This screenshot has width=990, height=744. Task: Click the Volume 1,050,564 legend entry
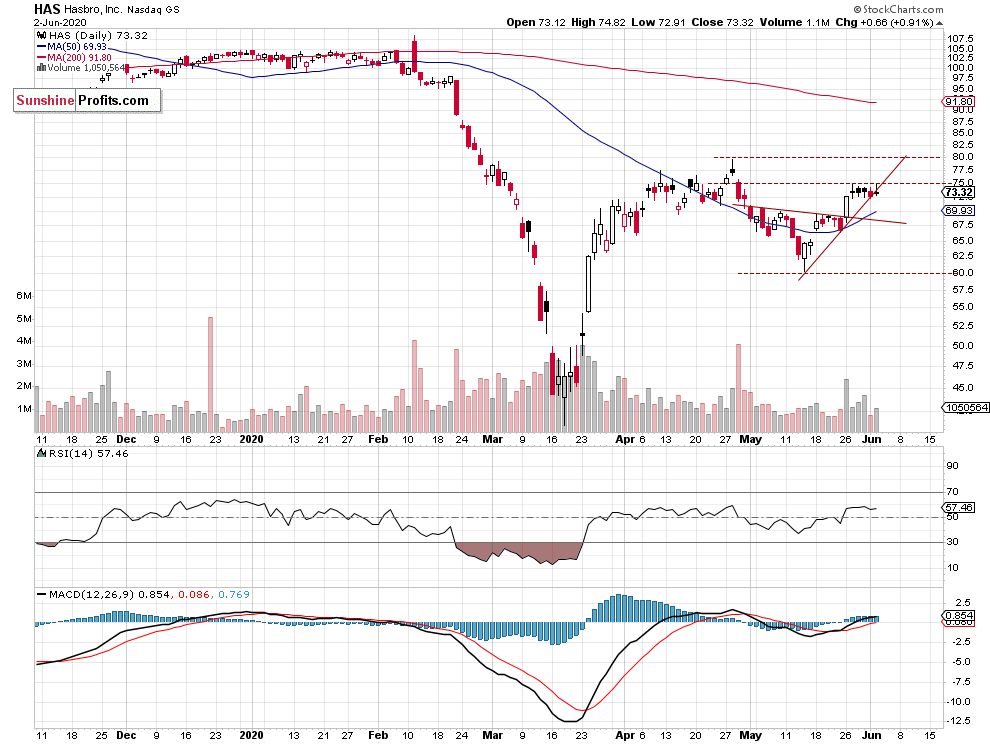click(85, 68)
